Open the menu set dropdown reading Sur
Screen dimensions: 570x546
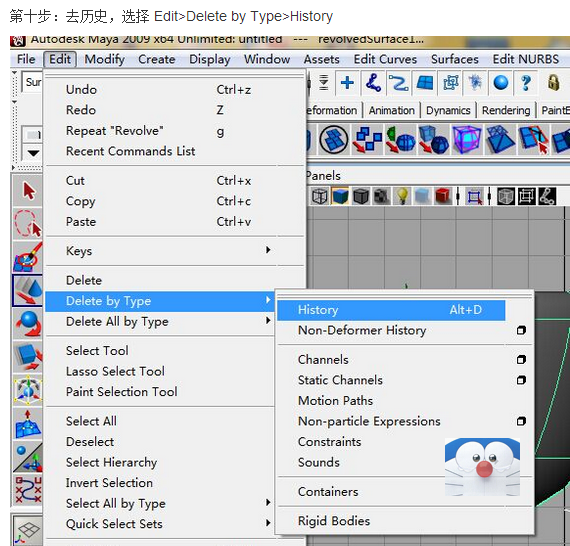[x=33, y=82]
